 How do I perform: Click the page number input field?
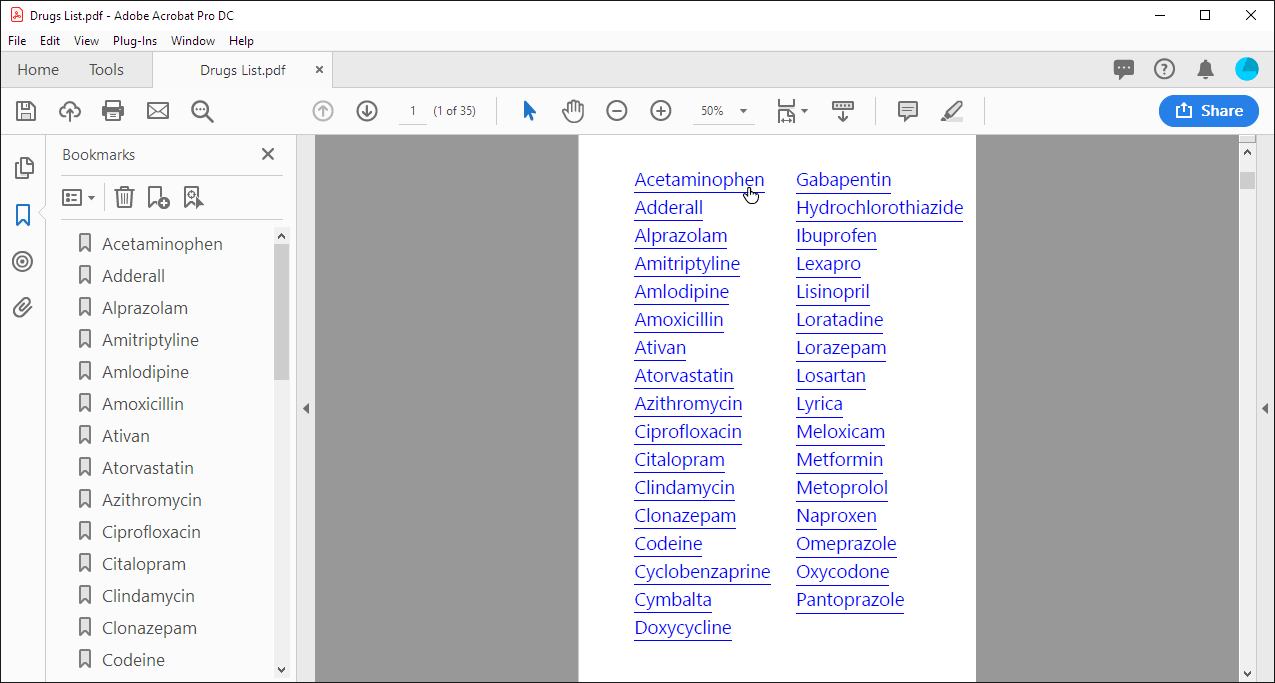tap(412, 111)
